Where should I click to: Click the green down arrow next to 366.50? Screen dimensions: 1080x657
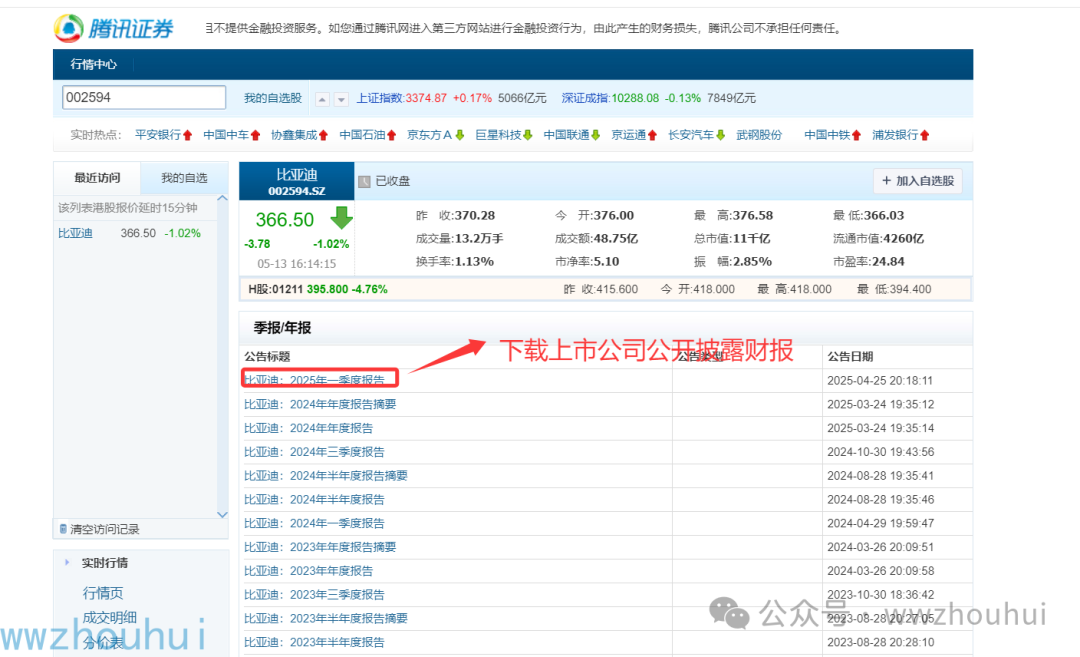pyautogui.click(x=342, y=218)
